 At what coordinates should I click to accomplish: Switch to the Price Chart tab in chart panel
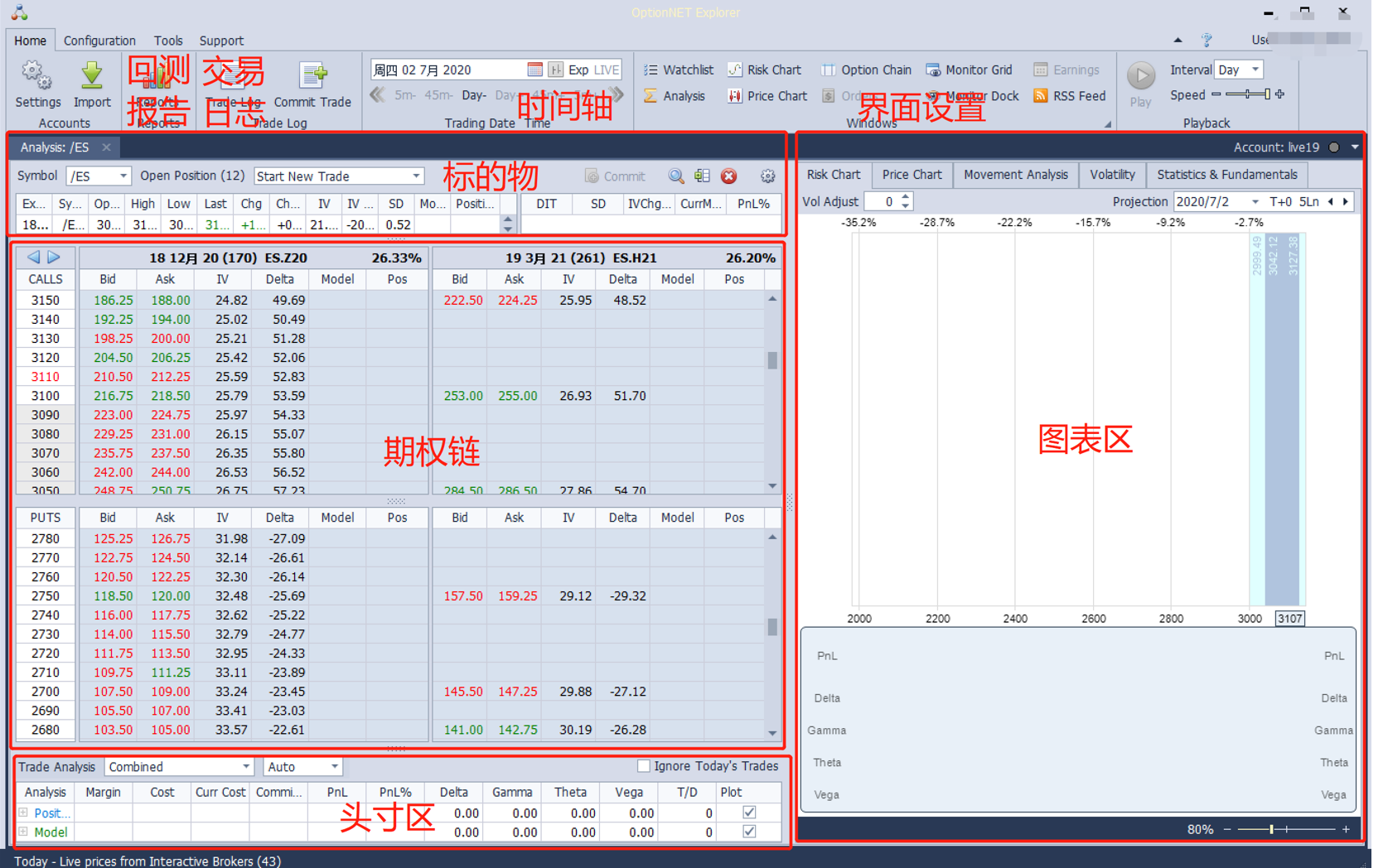(x=912, y=175)
